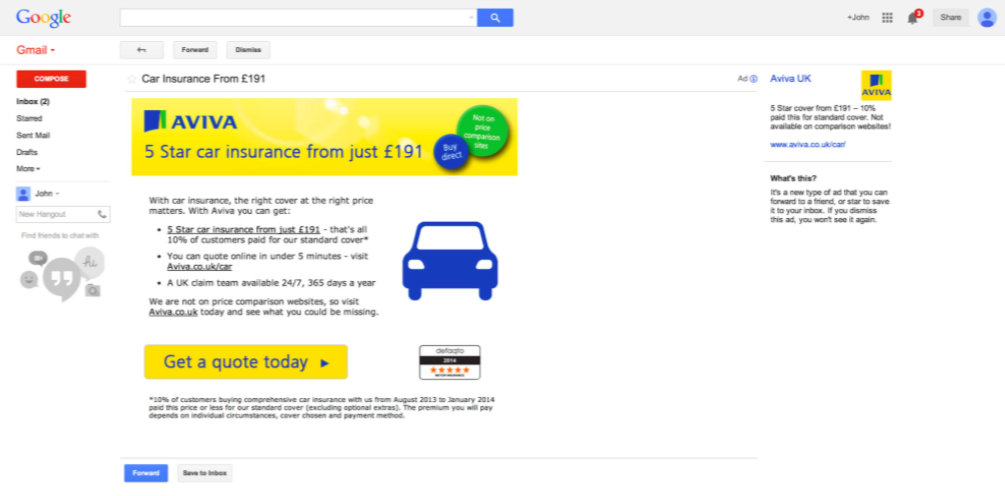Click the blue Forward button at bottom
1005x496 pixels.
click(146, 473)
